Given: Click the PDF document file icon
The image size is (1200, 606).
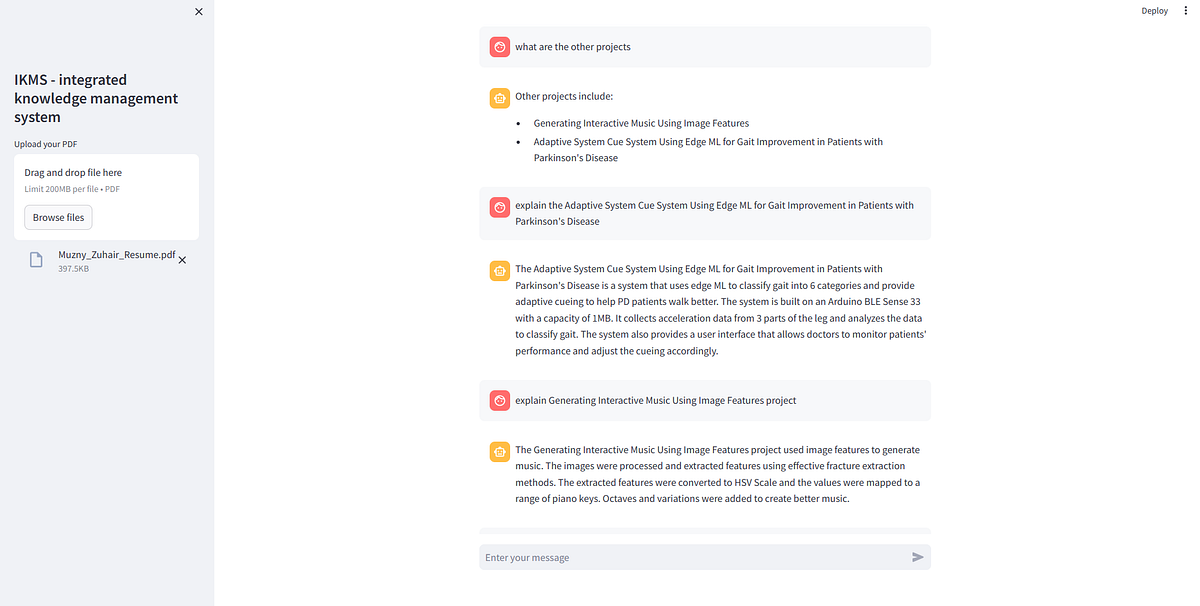Looking at the screenshot, I should coord(36,260).
